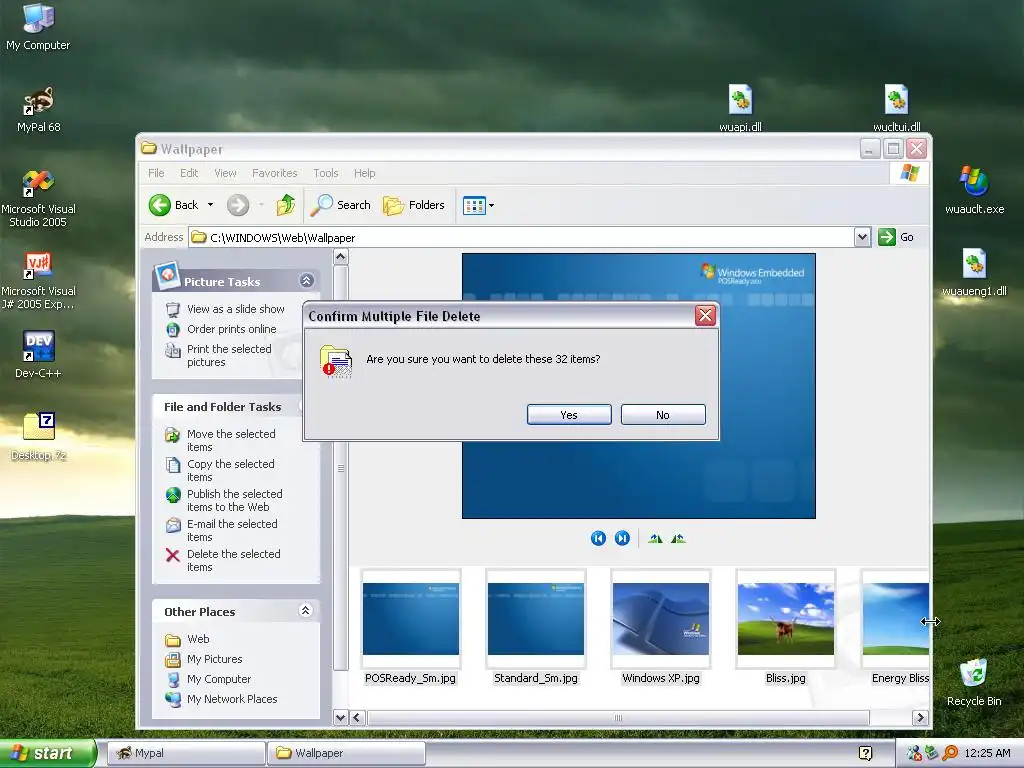Screen dimensions: 1024x768
Task: Click the Wallpaper taskbar button
Action: click(345, 753)
